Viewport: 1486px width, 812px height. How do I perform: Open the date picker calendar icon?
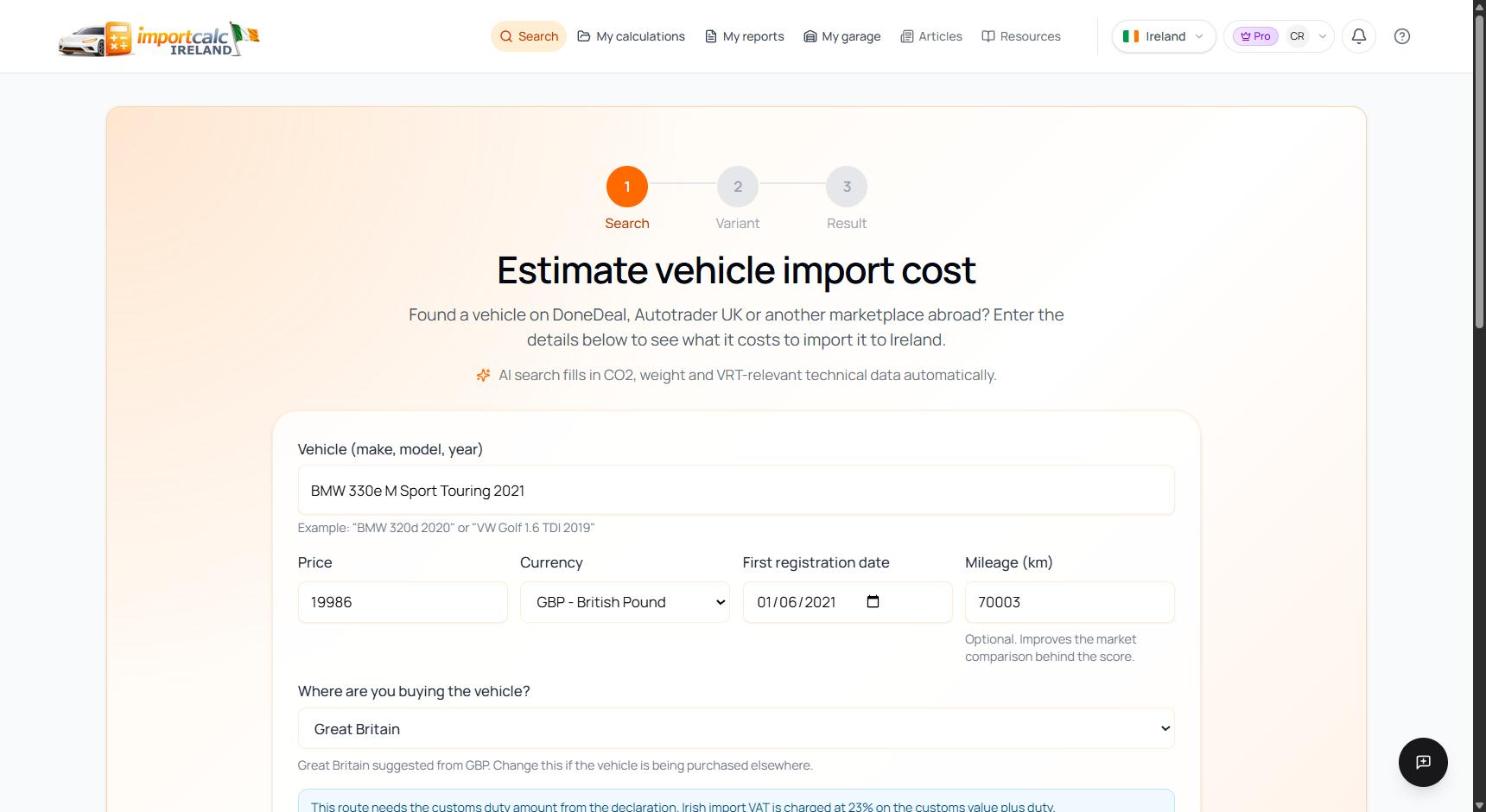pos(873,601)
